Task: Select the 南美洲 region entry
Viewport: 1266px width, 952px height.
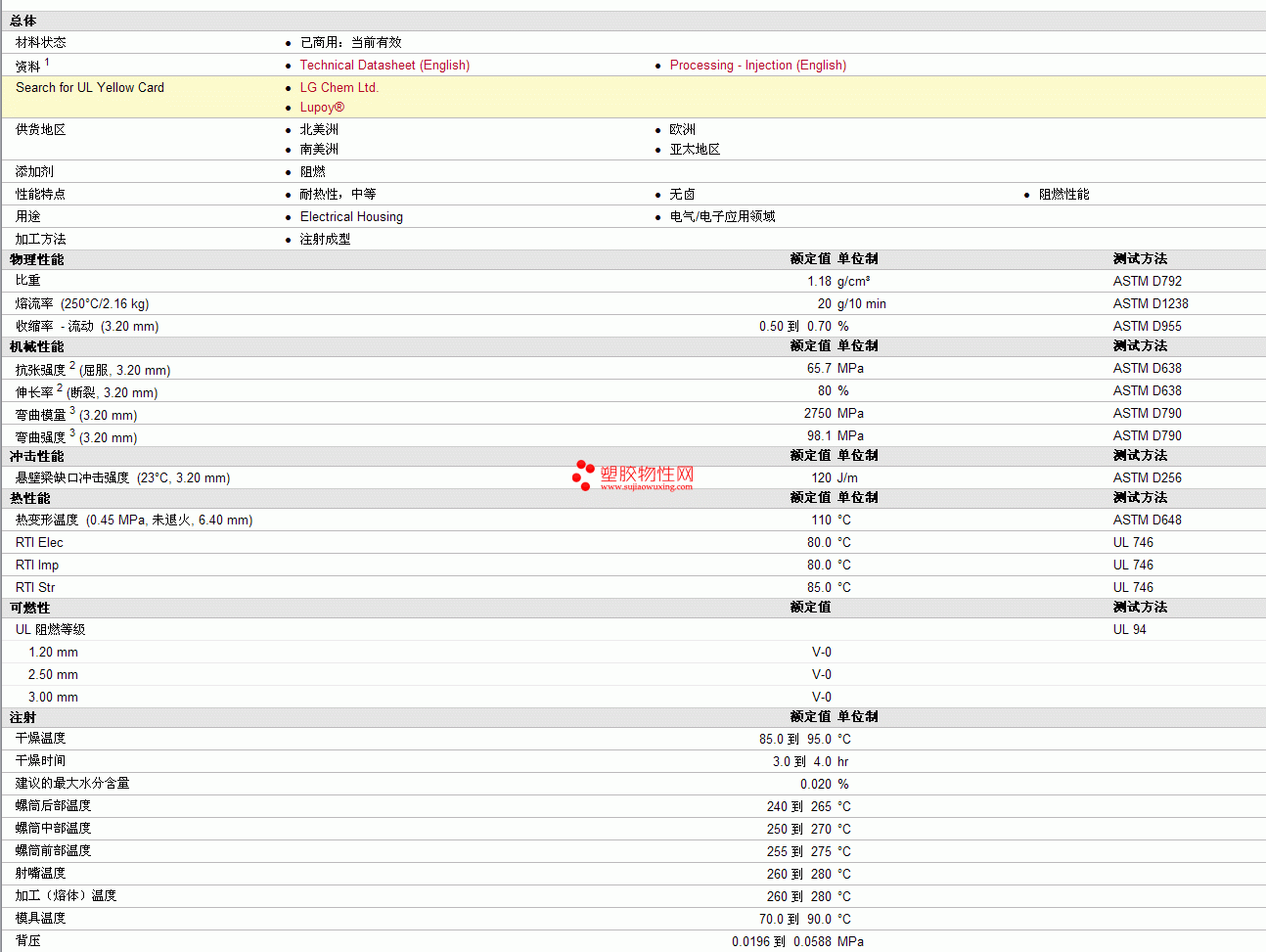Action: [x=319, y=150]
